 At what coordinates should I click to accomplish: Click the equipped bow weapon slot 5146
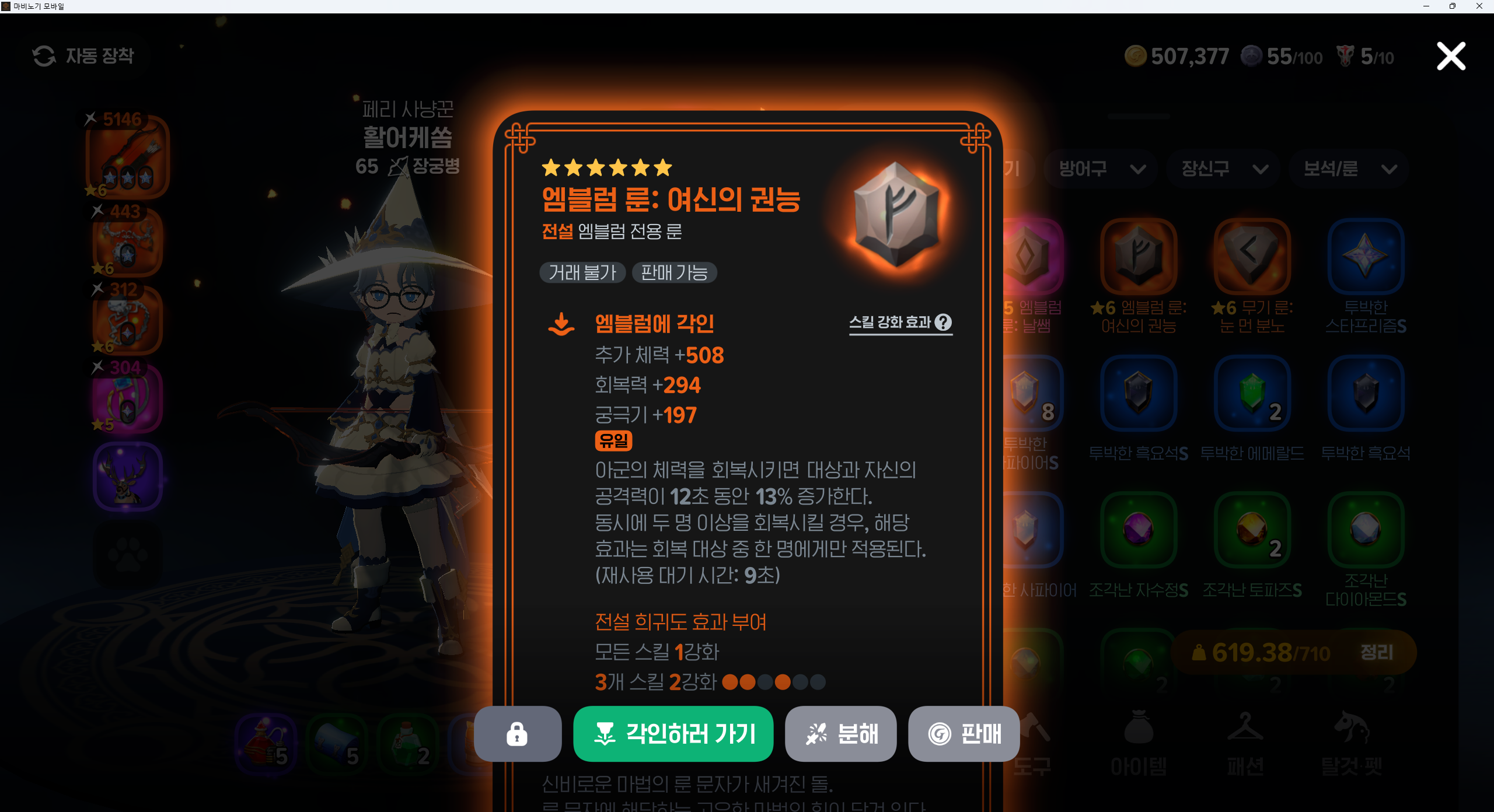127,156
